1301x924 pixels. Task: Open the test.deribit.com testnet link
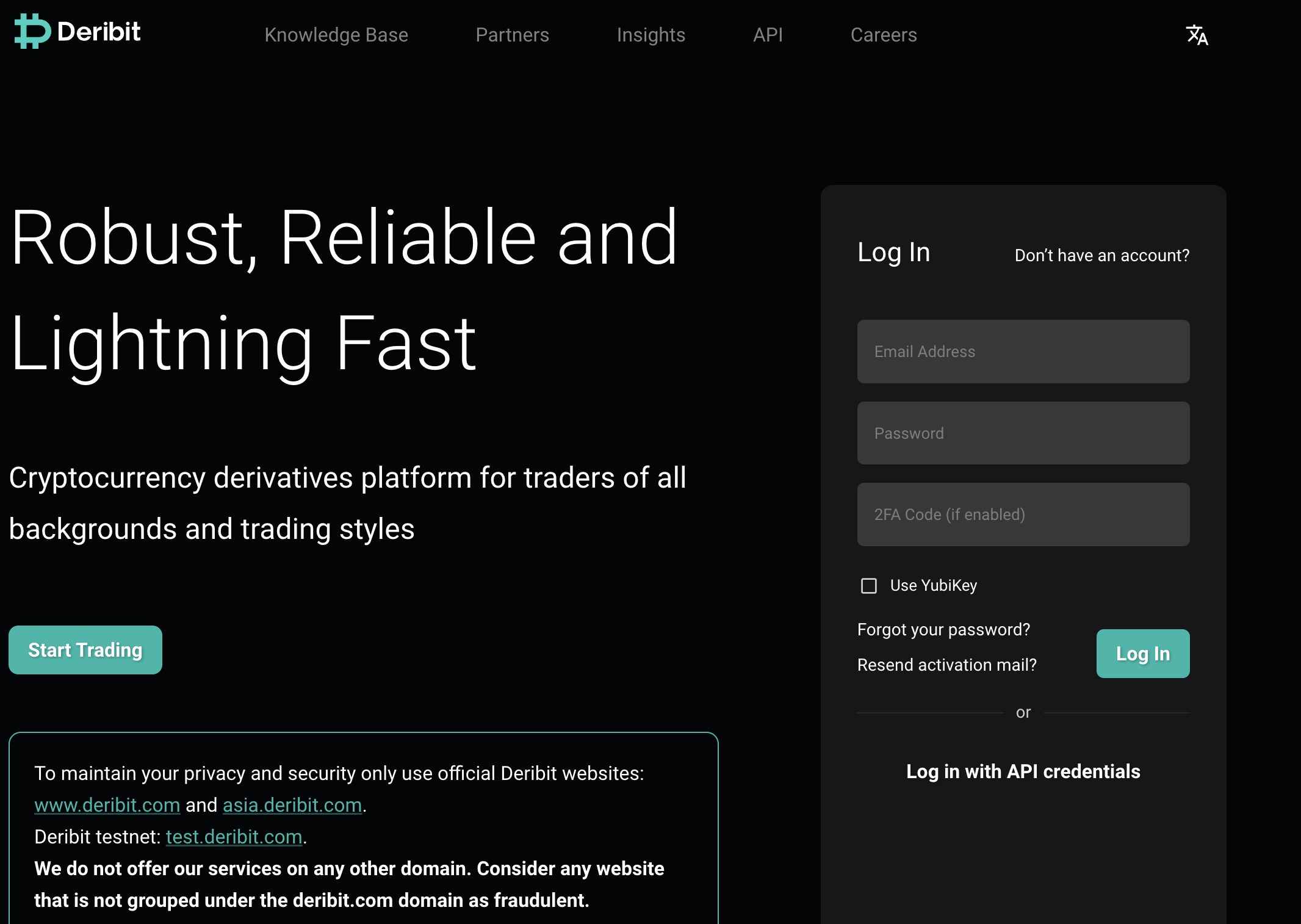[234, 837]
